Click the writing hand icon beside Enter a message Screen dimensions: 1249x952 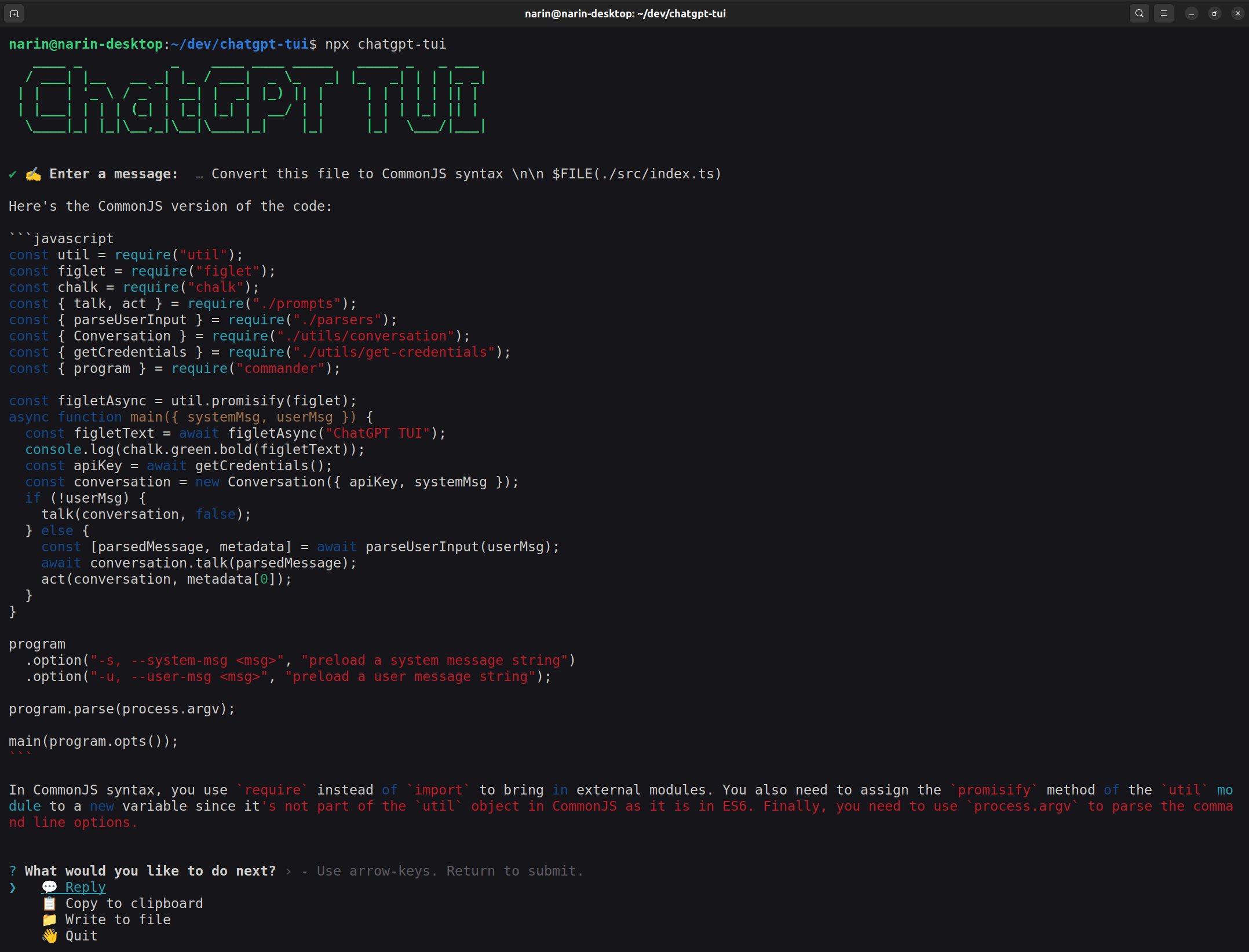coord(33,174)
